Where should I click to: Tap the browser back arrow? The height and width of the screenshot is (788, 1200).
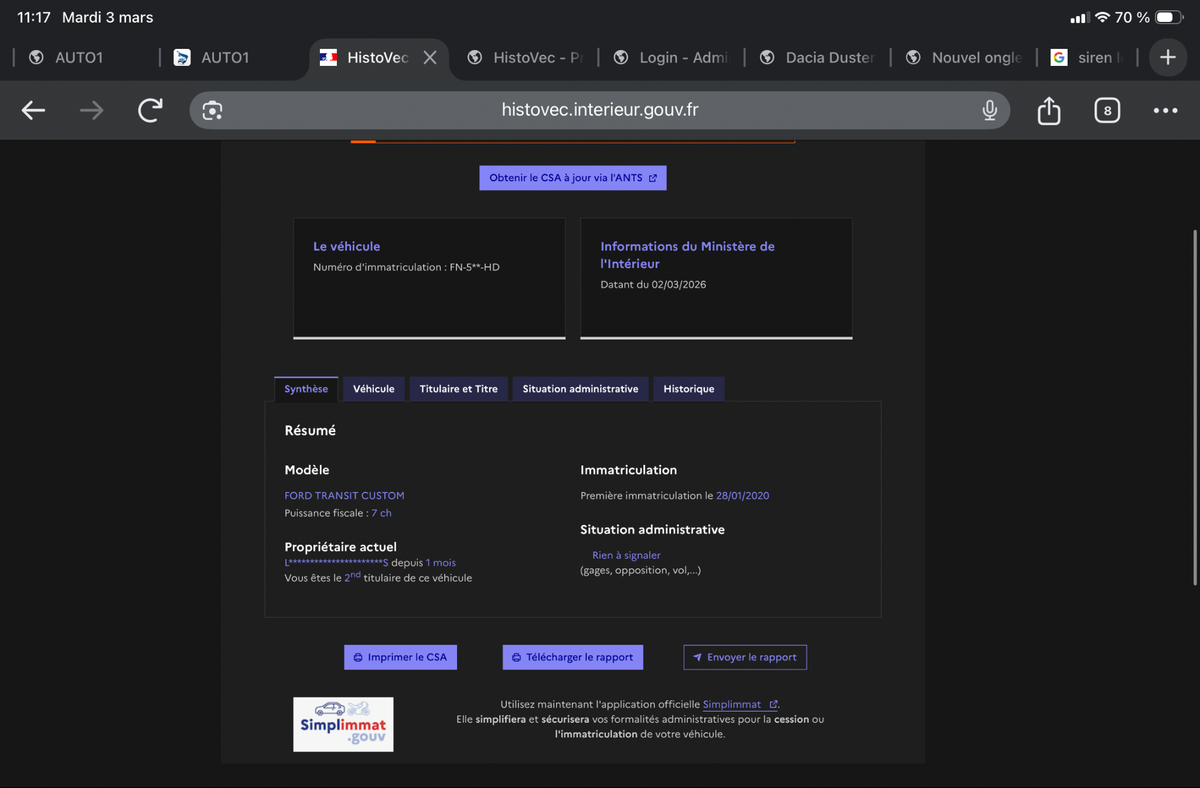coord(34,110)
